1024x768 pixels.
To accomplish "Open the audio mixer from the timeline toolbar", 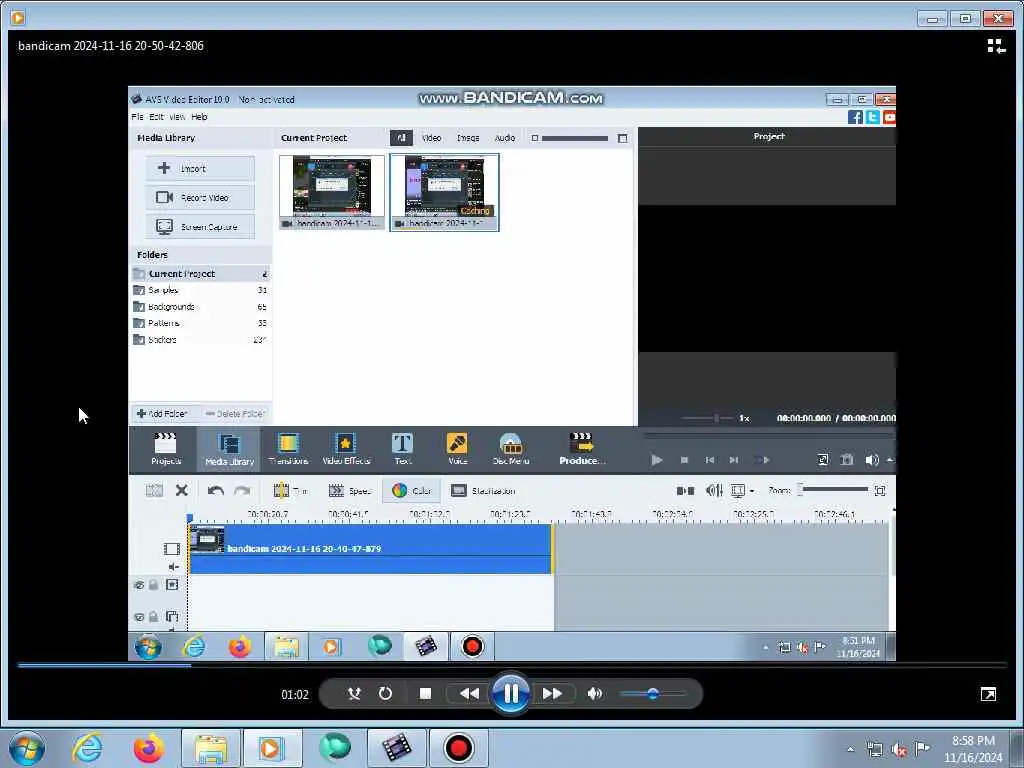I will [714, 490].
